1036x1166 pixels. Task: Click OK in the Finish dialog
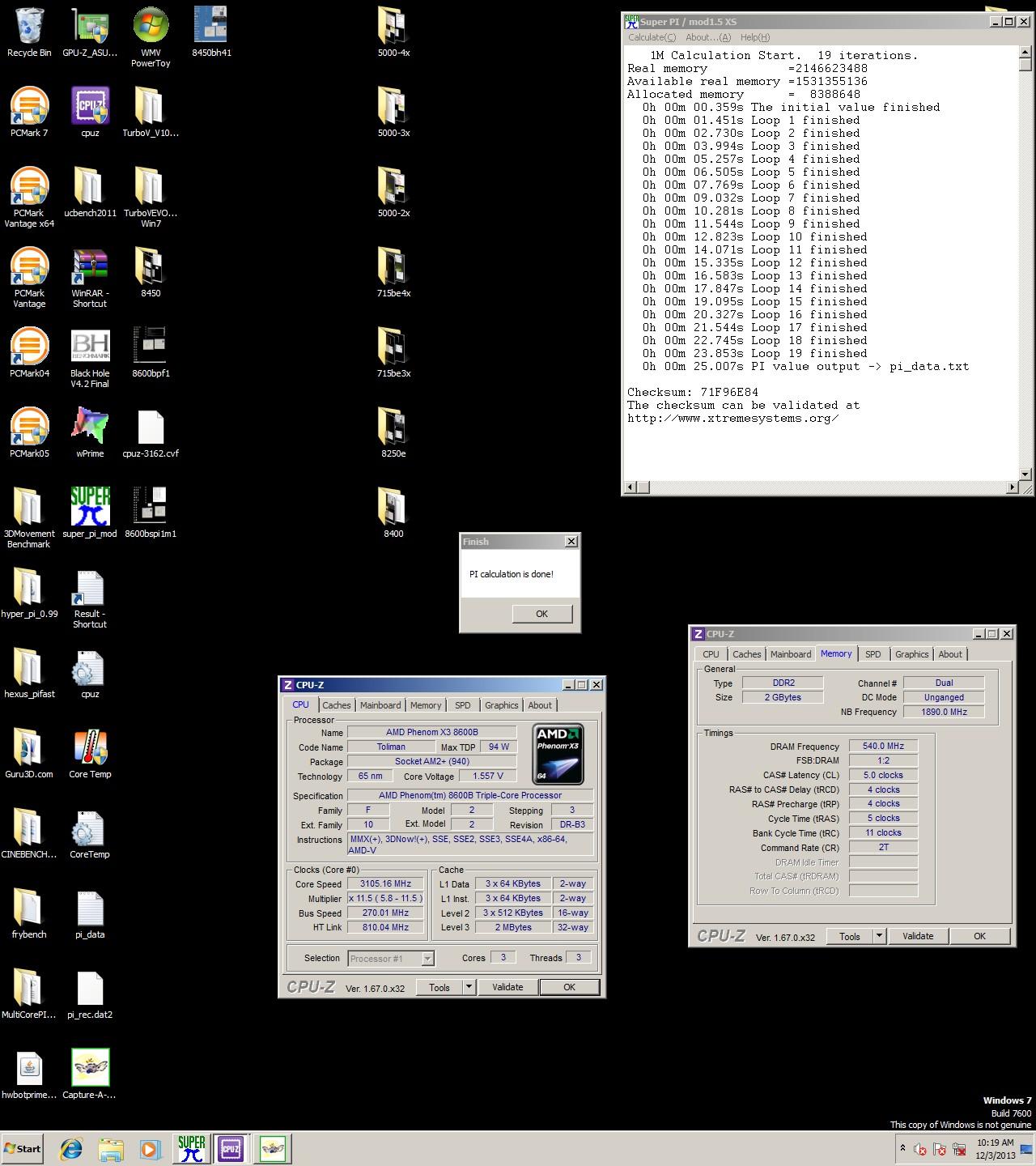(542, 614)
